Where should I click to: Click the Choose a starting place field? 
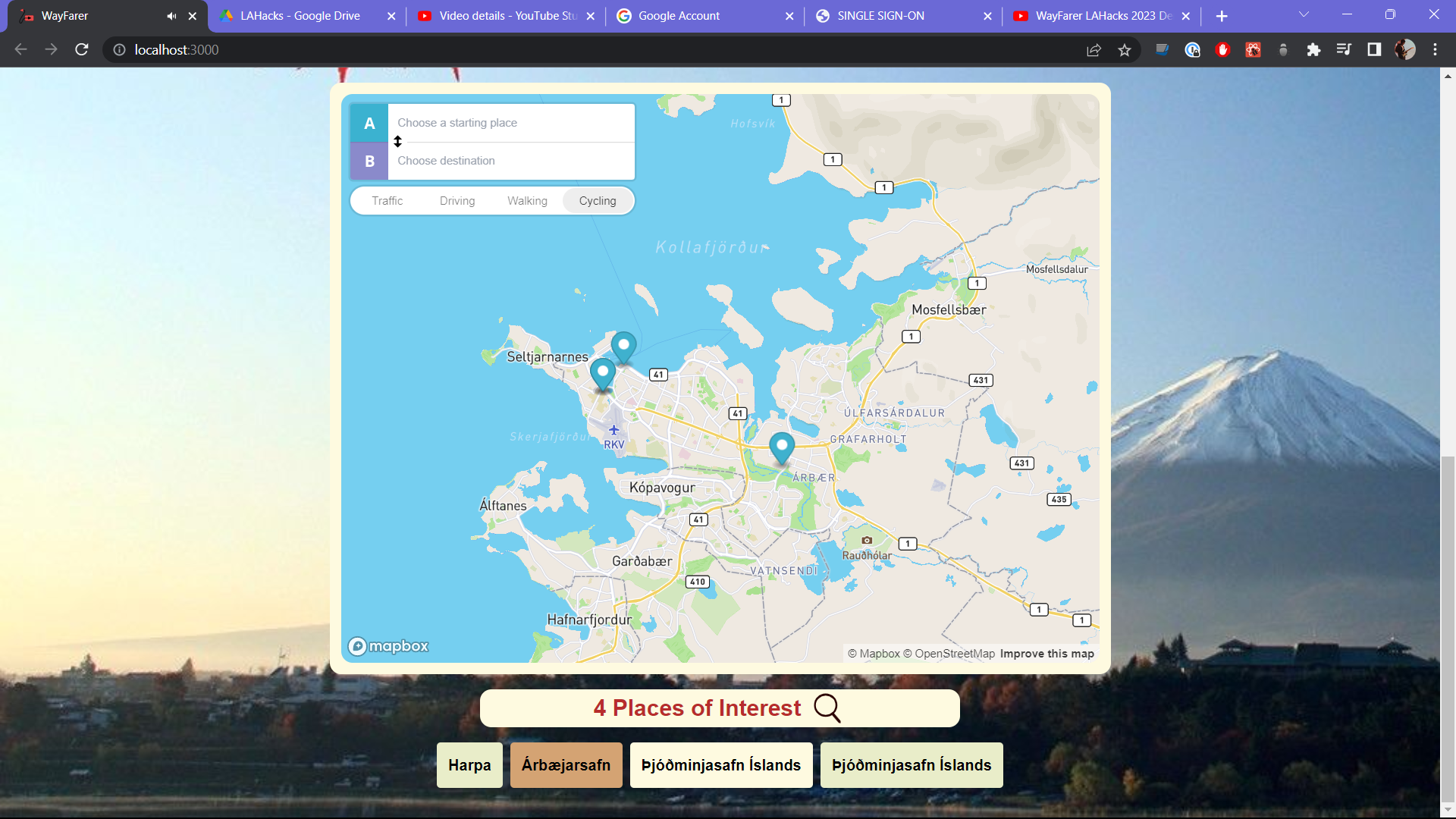click(x=510, y=123)
